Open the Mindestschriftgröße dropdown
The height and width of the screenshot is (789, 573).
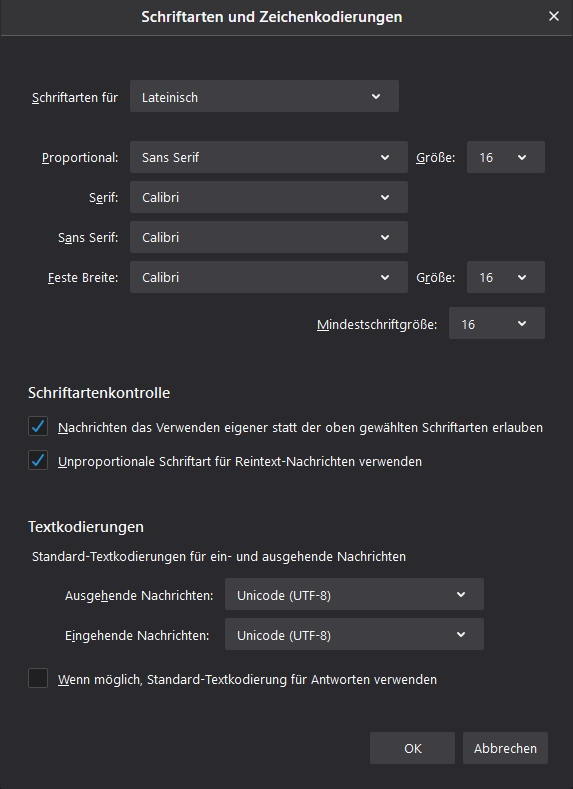[x=497, y=323]
